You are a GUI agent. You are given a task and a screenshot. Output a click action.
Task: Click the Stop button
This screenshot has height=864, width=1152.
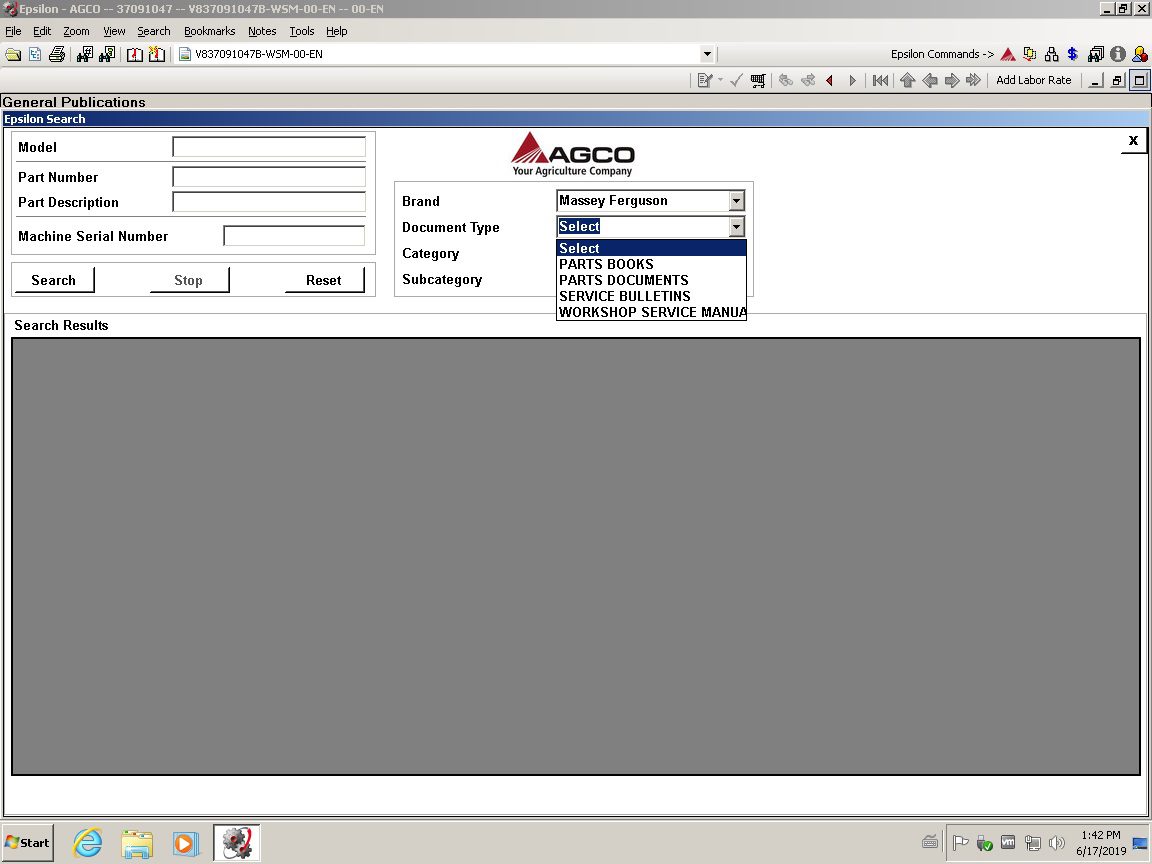click(x=189, y=280)
